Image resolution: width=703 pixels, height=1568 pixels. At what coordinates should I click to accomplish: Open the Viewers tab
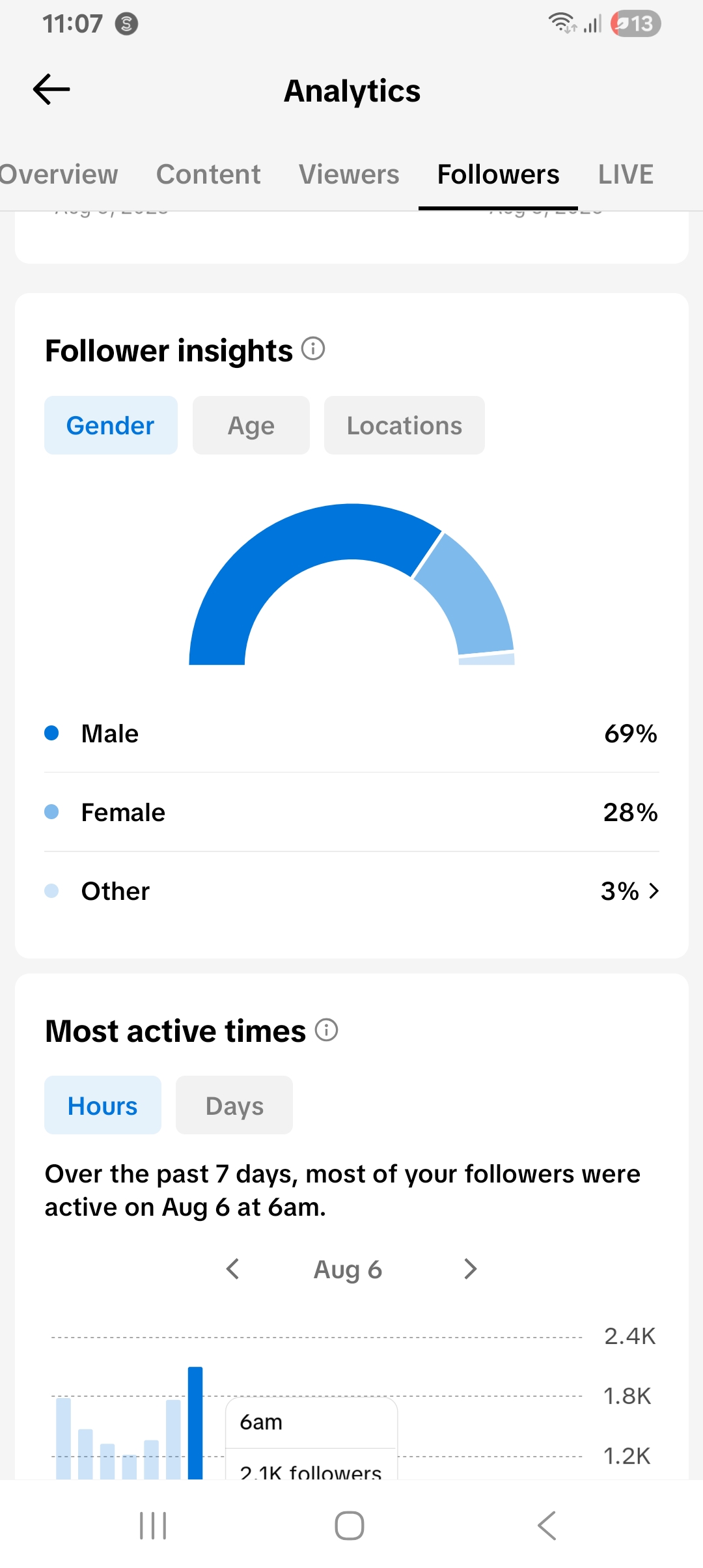(x=349, y=175)
